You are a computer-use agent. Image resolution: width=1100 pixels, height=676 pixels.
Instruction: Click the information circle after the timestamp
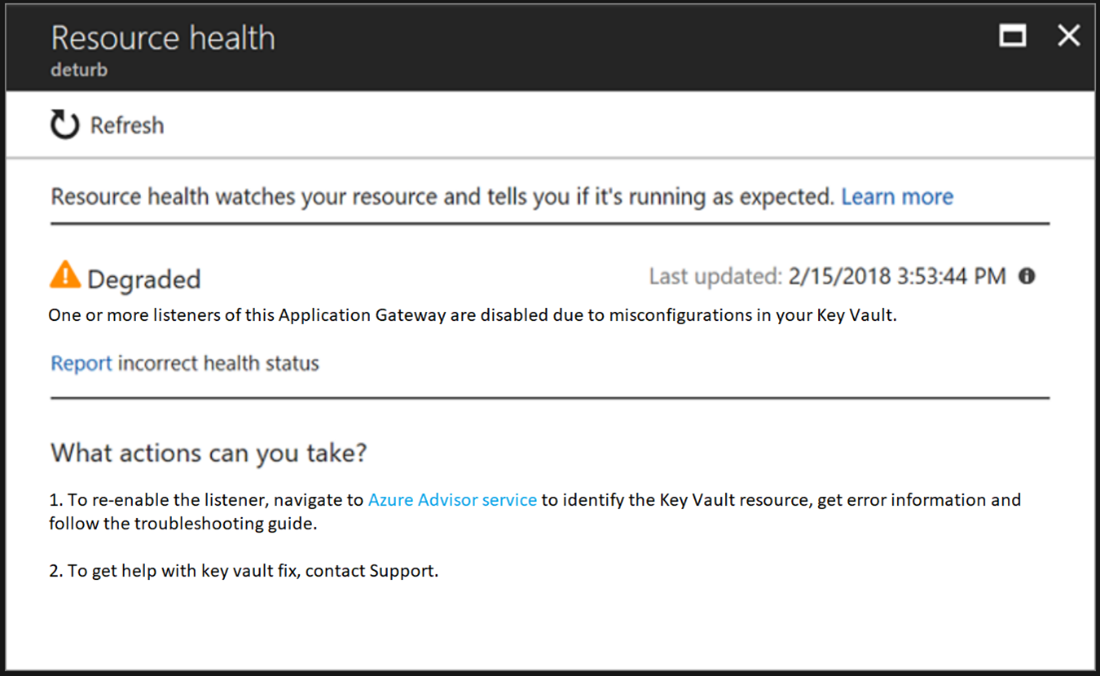pyautogui.click(x=1025, y=276)
